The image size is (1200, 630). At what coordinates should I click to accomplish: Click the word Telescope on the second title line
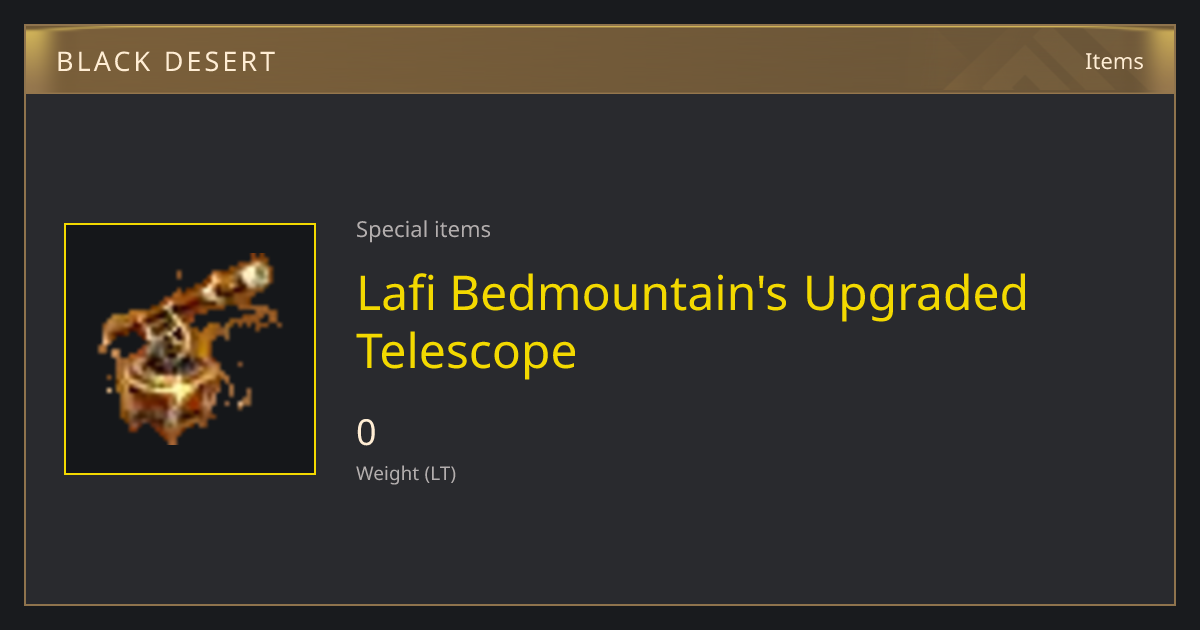pos(467,353)
